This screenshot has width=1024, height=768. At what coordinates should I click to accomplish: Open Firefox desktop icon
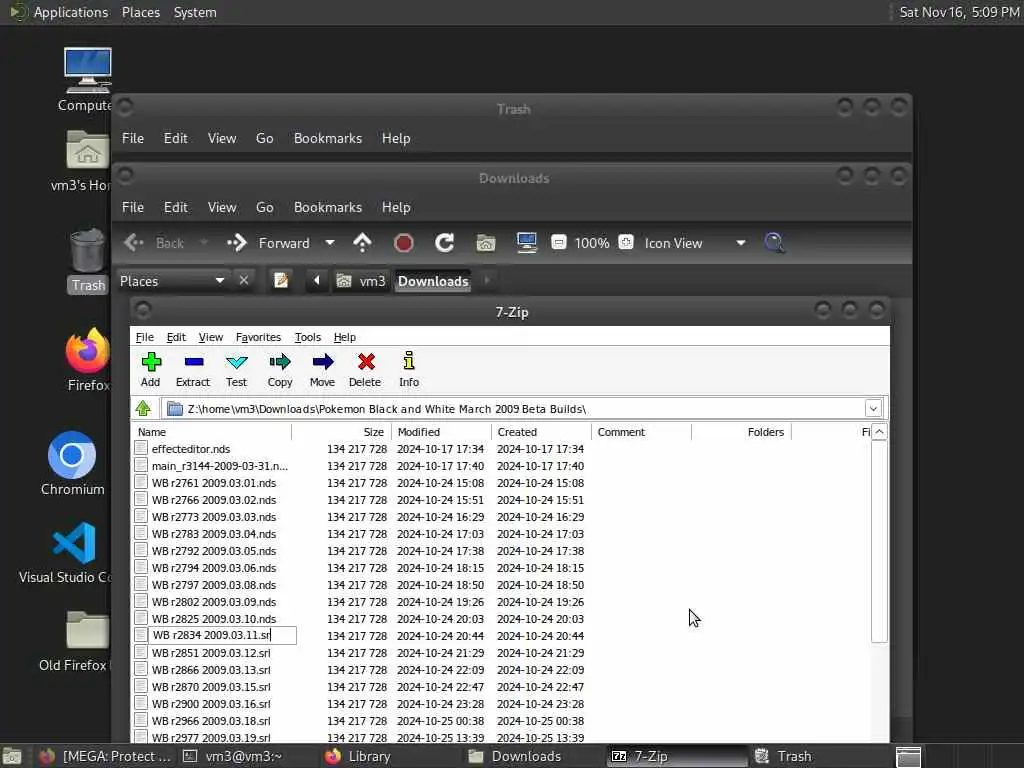tap(88, 360)
